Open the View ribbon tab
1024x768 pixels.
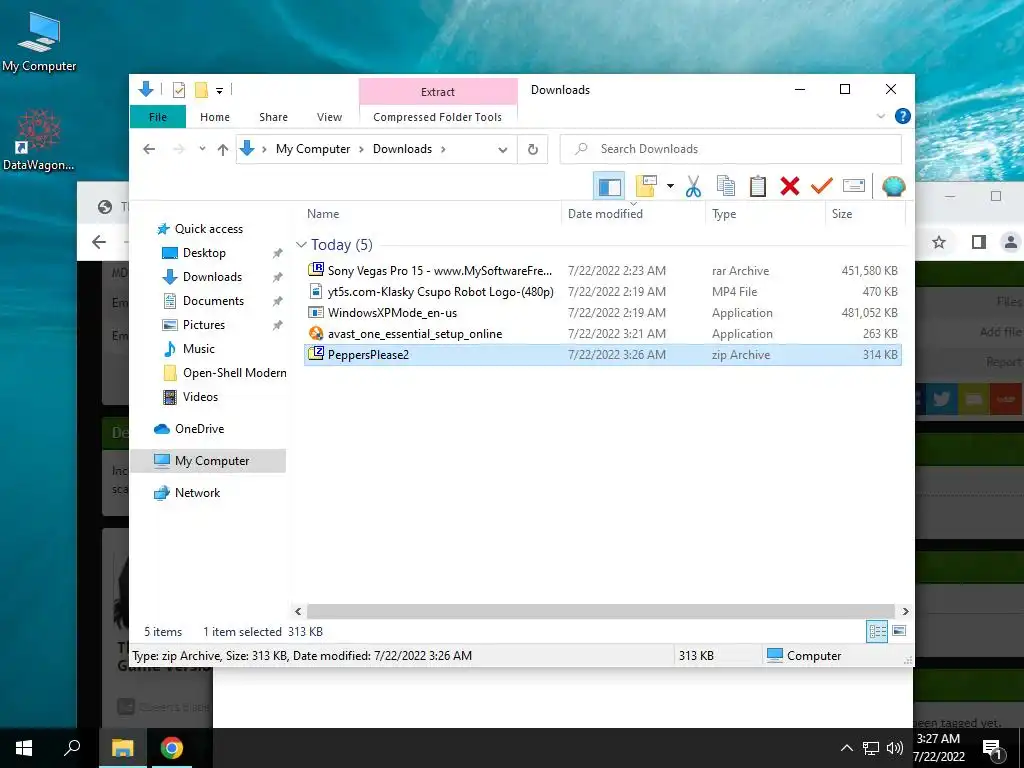click(x=329, y=117)
